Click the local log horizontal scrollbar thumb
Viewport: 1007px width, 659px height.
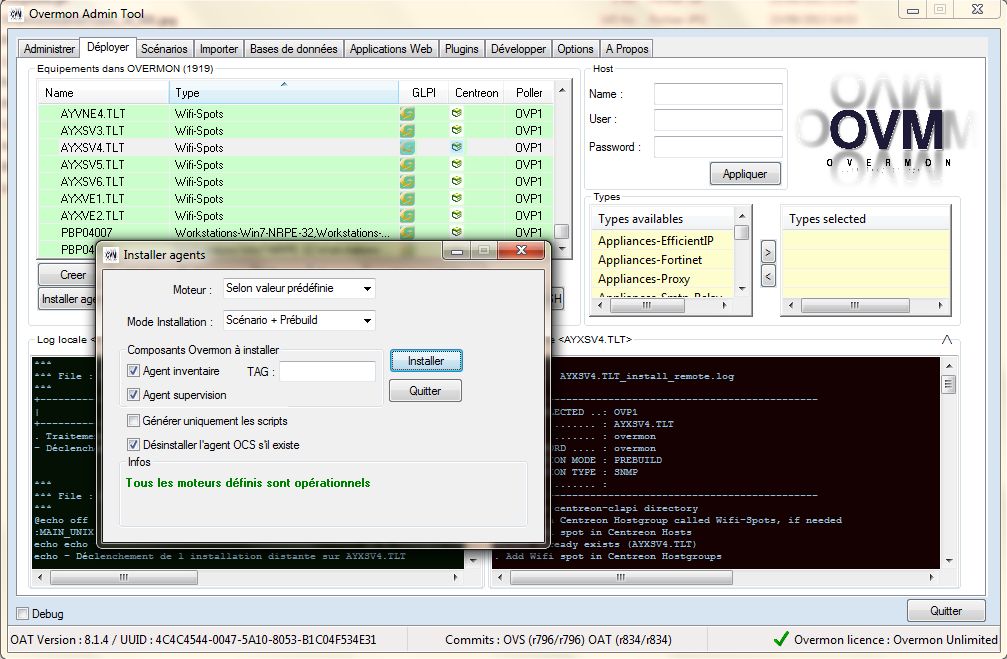[x=124, y=577]
